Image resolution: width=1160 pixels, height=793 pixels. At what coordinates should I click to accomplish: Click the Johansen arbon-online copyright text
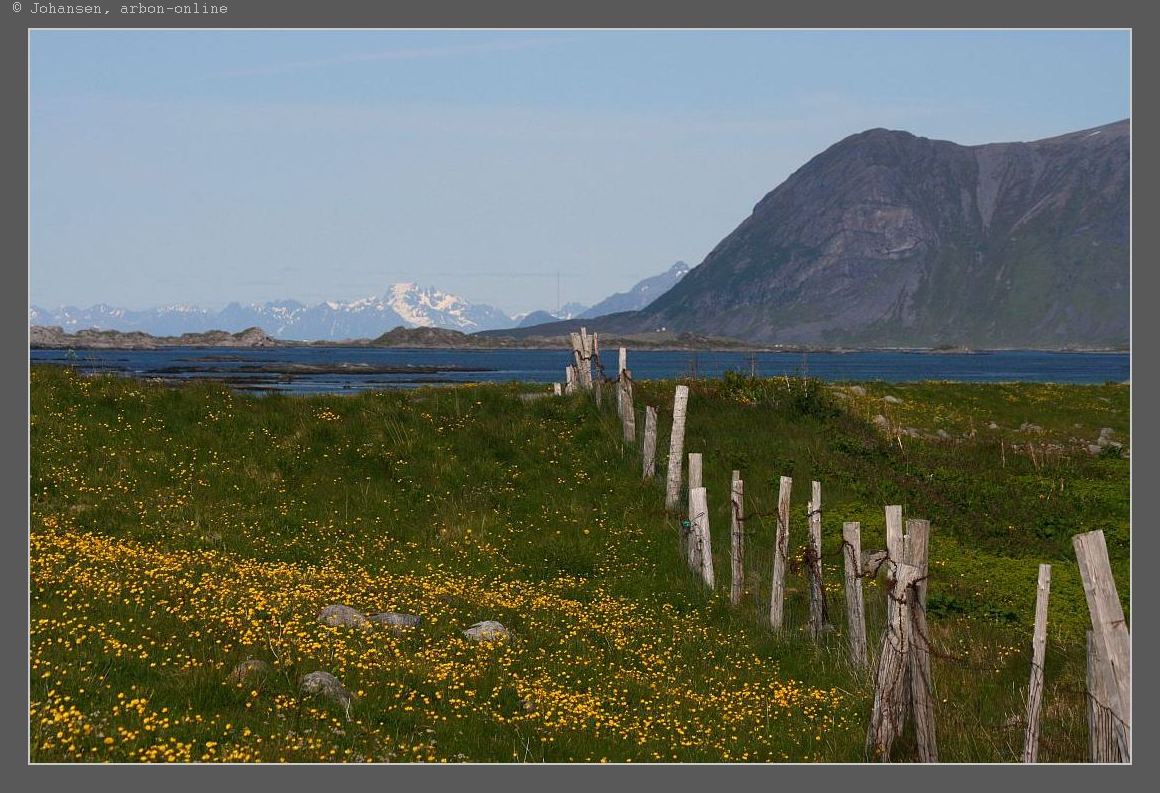120,9
